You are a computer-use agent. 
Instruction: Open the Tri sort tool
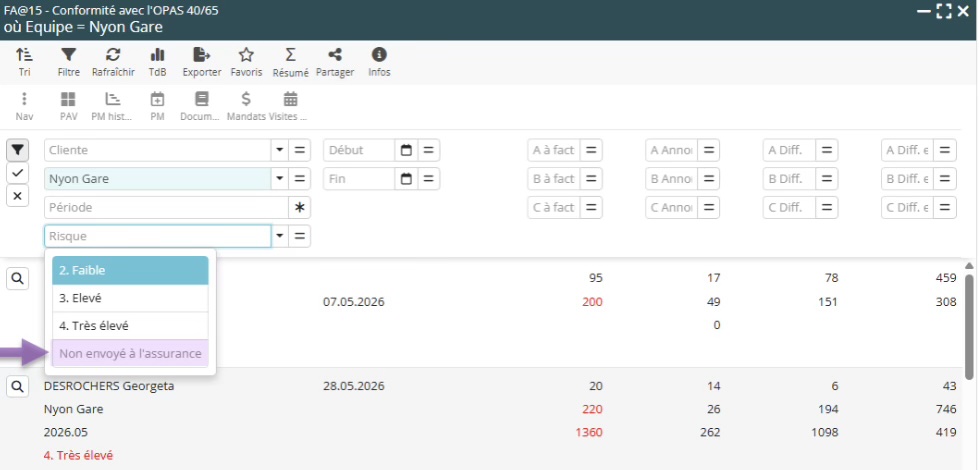(24, 62)
